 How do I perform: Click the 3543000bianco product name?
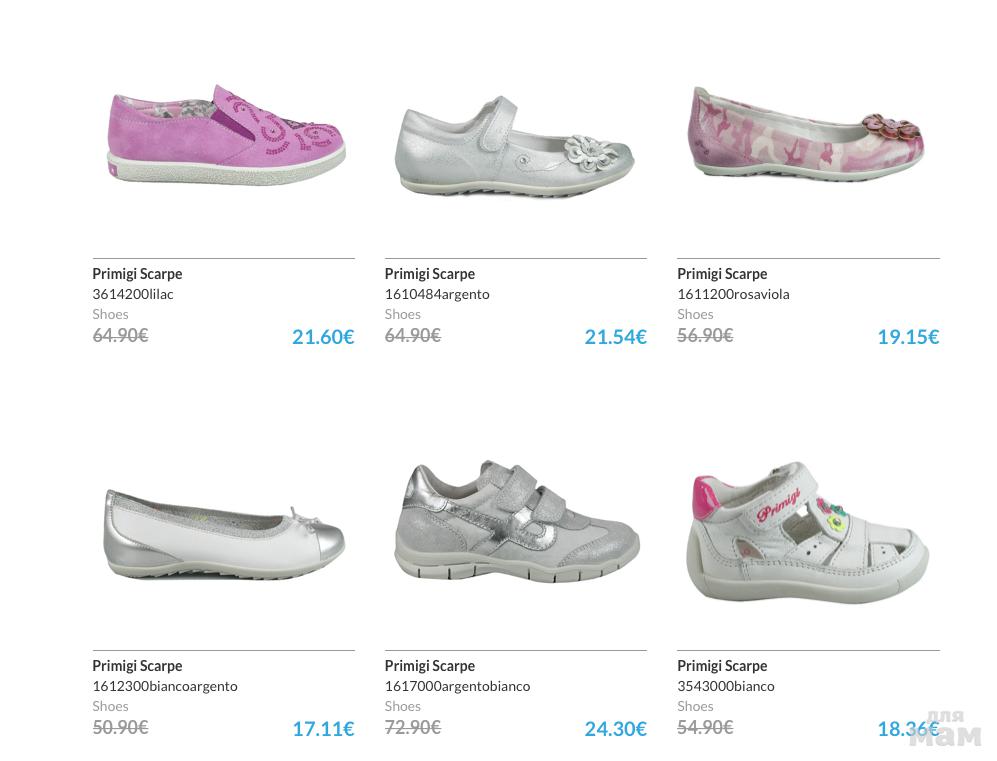click(x=726, y=686)
